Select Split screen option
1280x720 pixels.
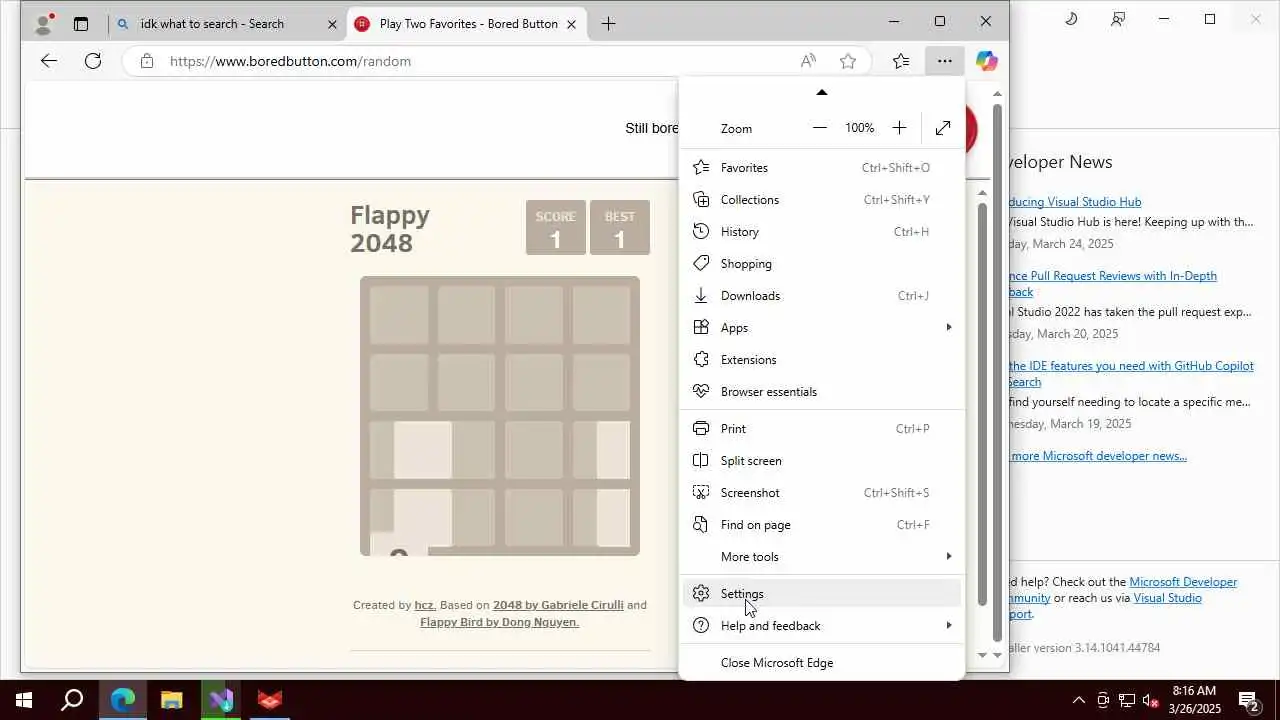[822, 461]
